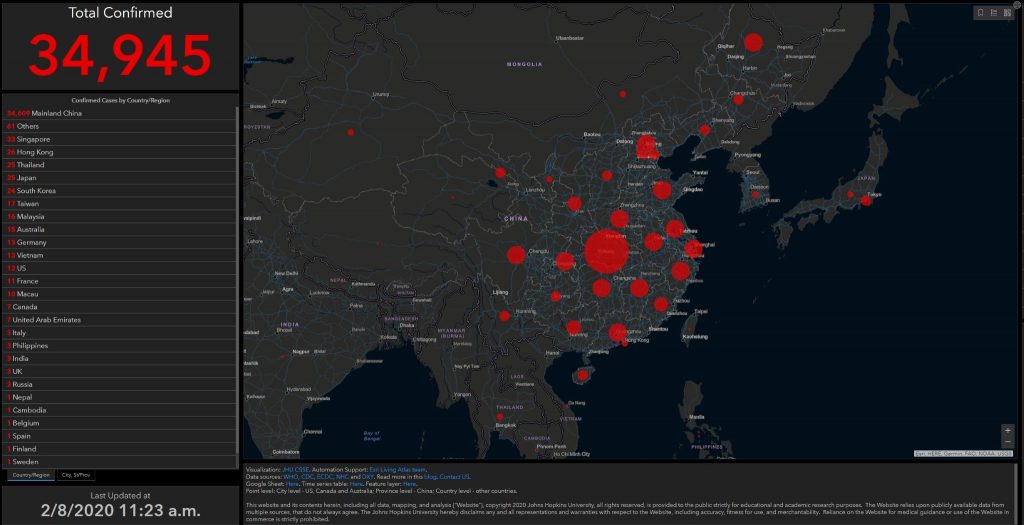Image resolution: width=1024 pixels, height=525 pixels.
Task: Select the Bangkok Thailand outbreak marker
Action: (500, 417)
